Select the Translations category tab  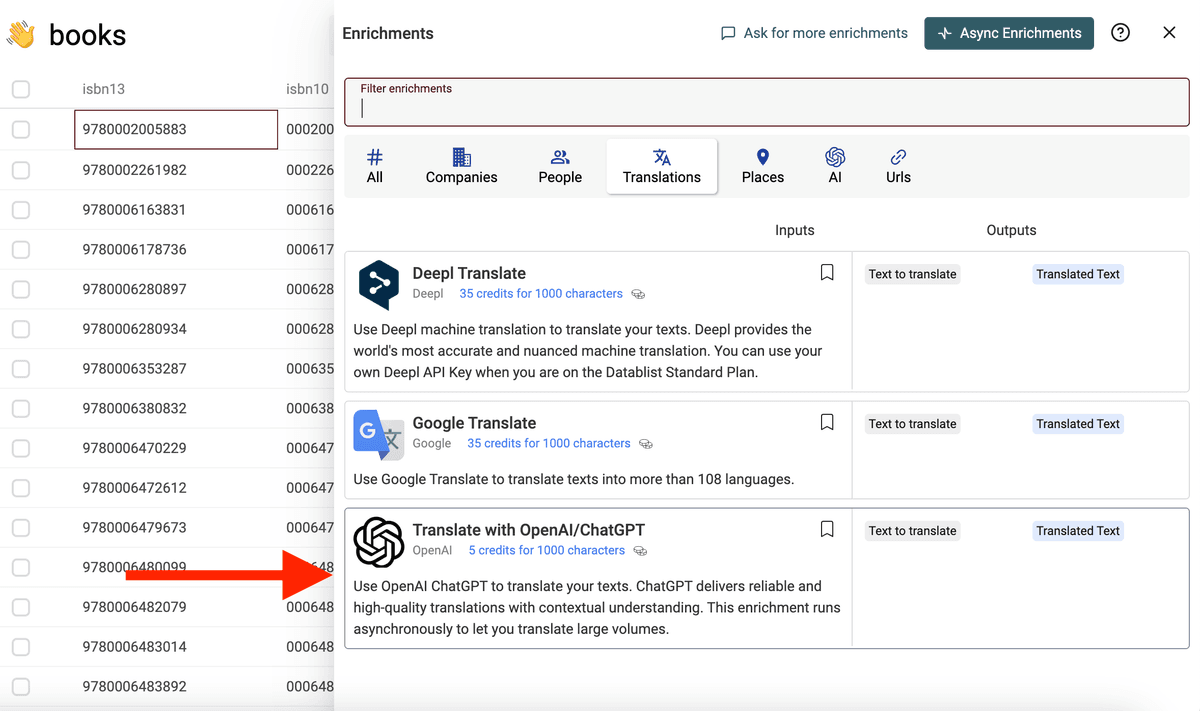(x=662, y=166)
